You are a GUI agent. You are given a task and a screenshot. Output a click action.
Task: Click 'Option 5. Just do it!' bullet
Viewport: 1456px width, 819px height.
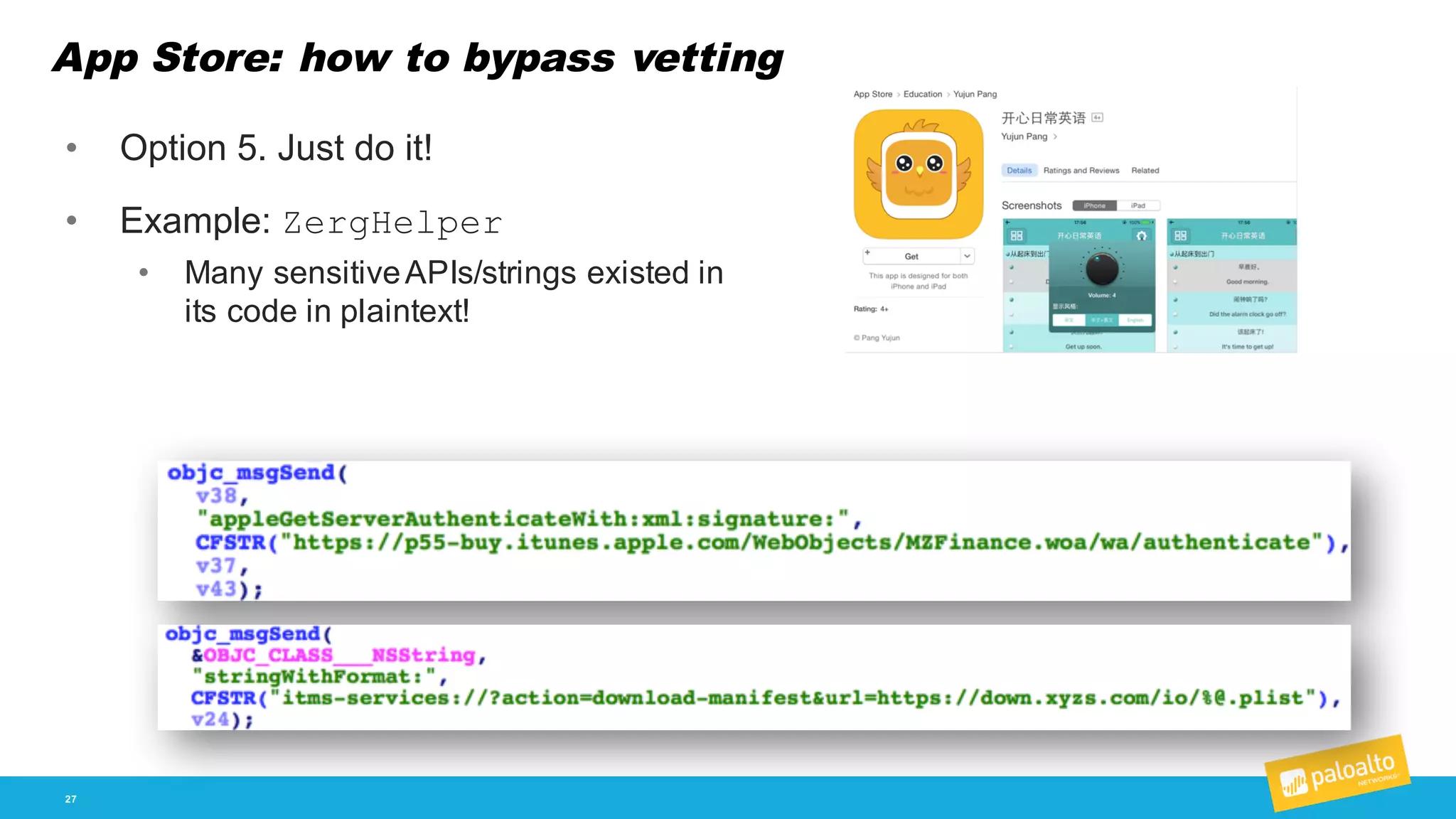click(276, 148)
